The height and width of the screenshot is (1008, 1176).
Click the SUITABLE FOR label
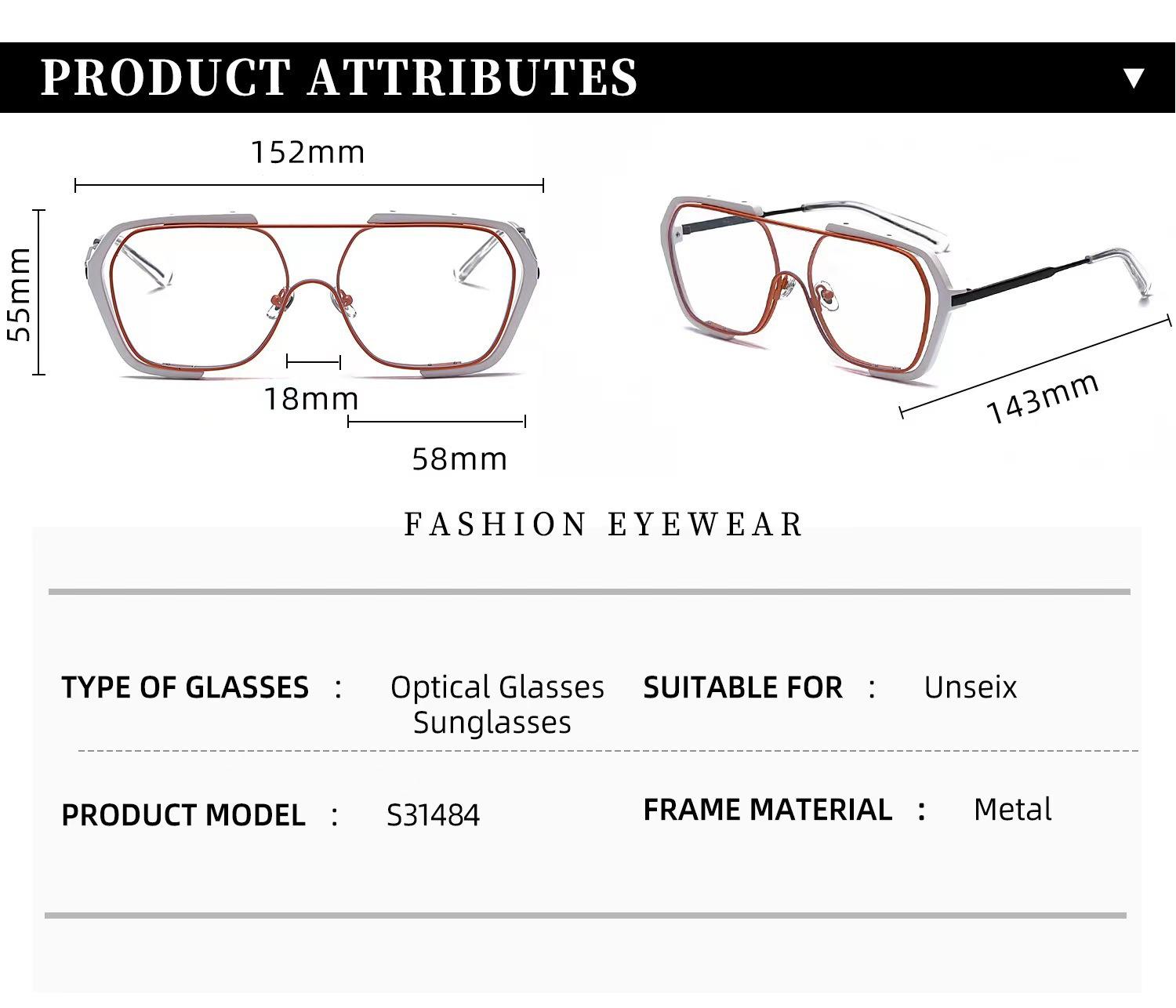coord(742,687)
